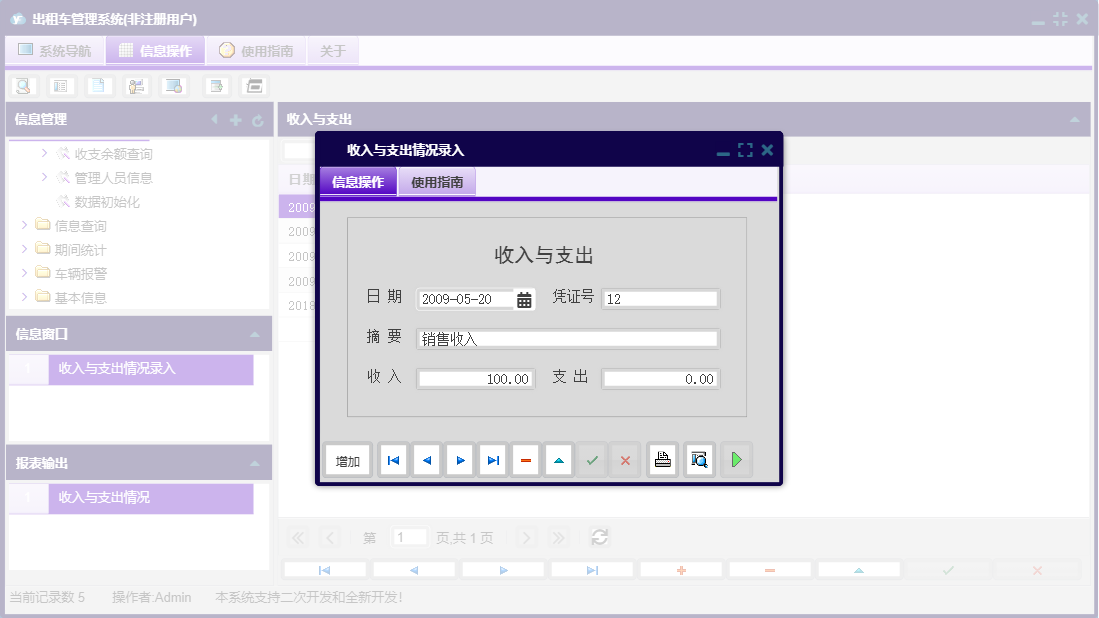Click the refresh icon on 信息管理 header
The image size is (1099, 618).
pyautogui.click(x=258, y=119)
